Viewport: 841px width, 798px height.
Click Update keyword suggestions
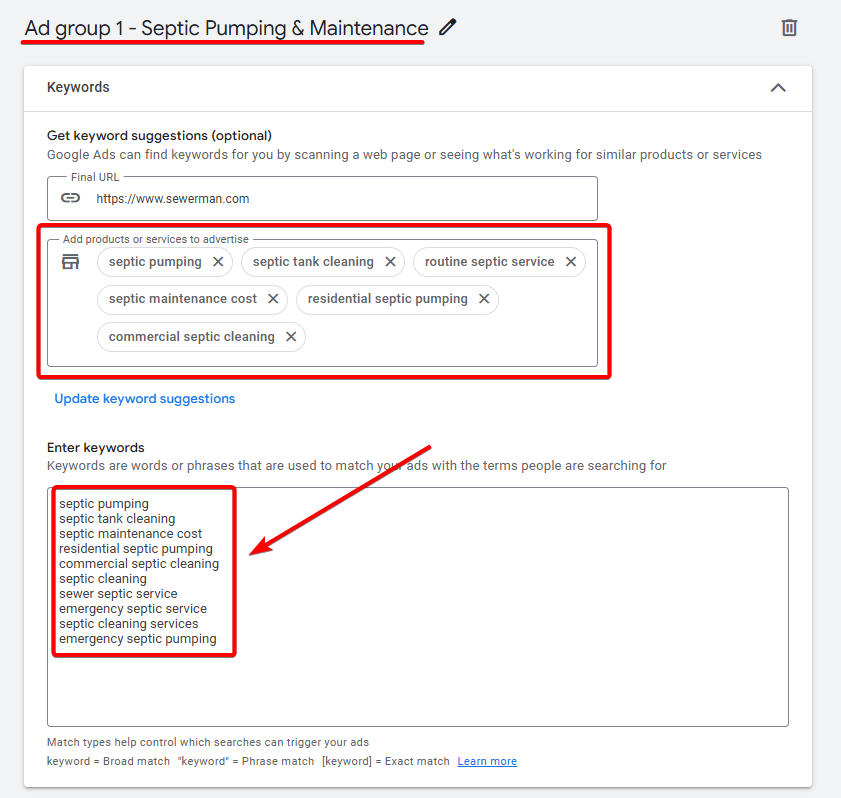[x=145, y=398]
